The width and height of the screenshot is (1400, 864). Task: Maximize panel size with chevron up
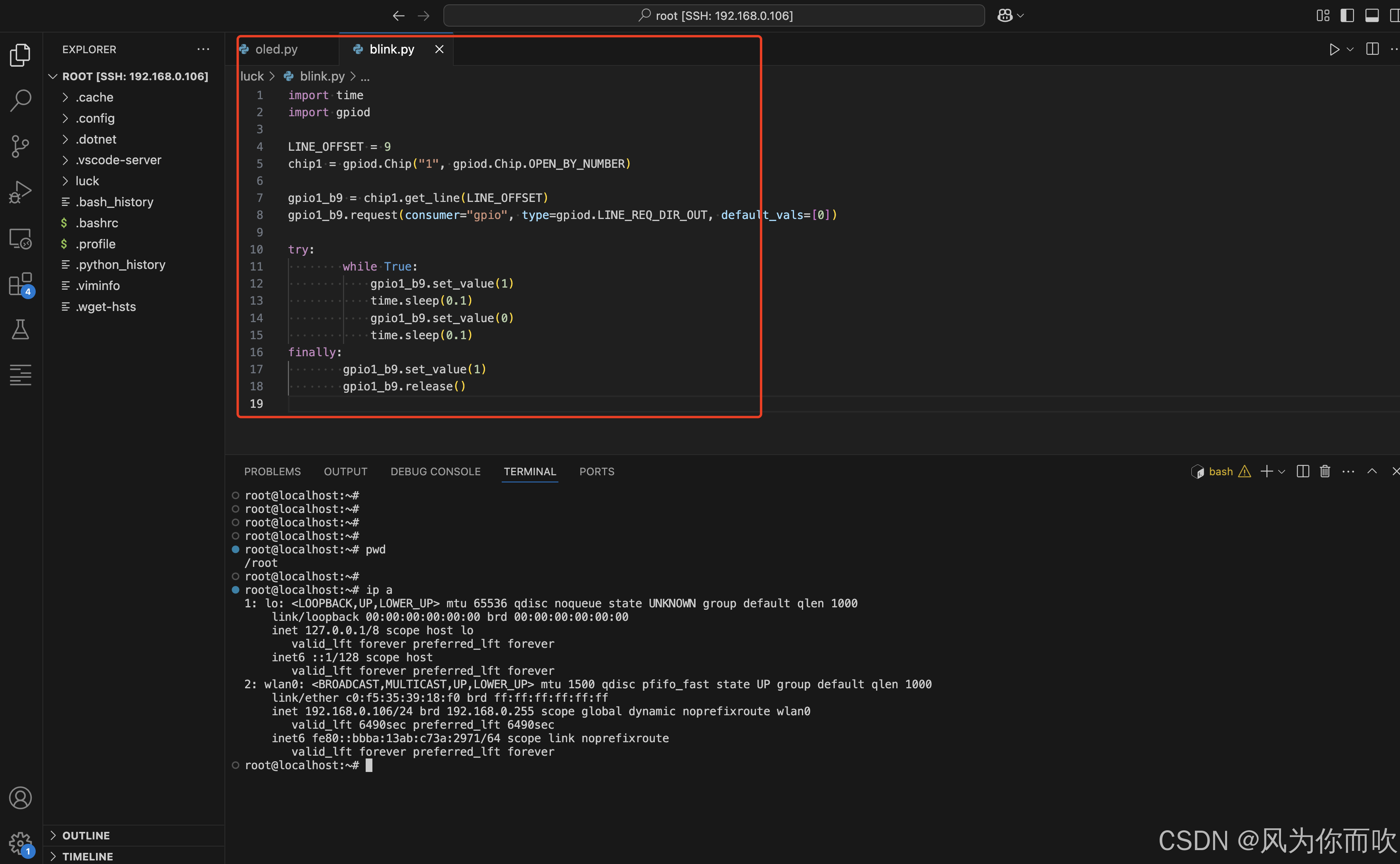click(x=1372, y=471)
